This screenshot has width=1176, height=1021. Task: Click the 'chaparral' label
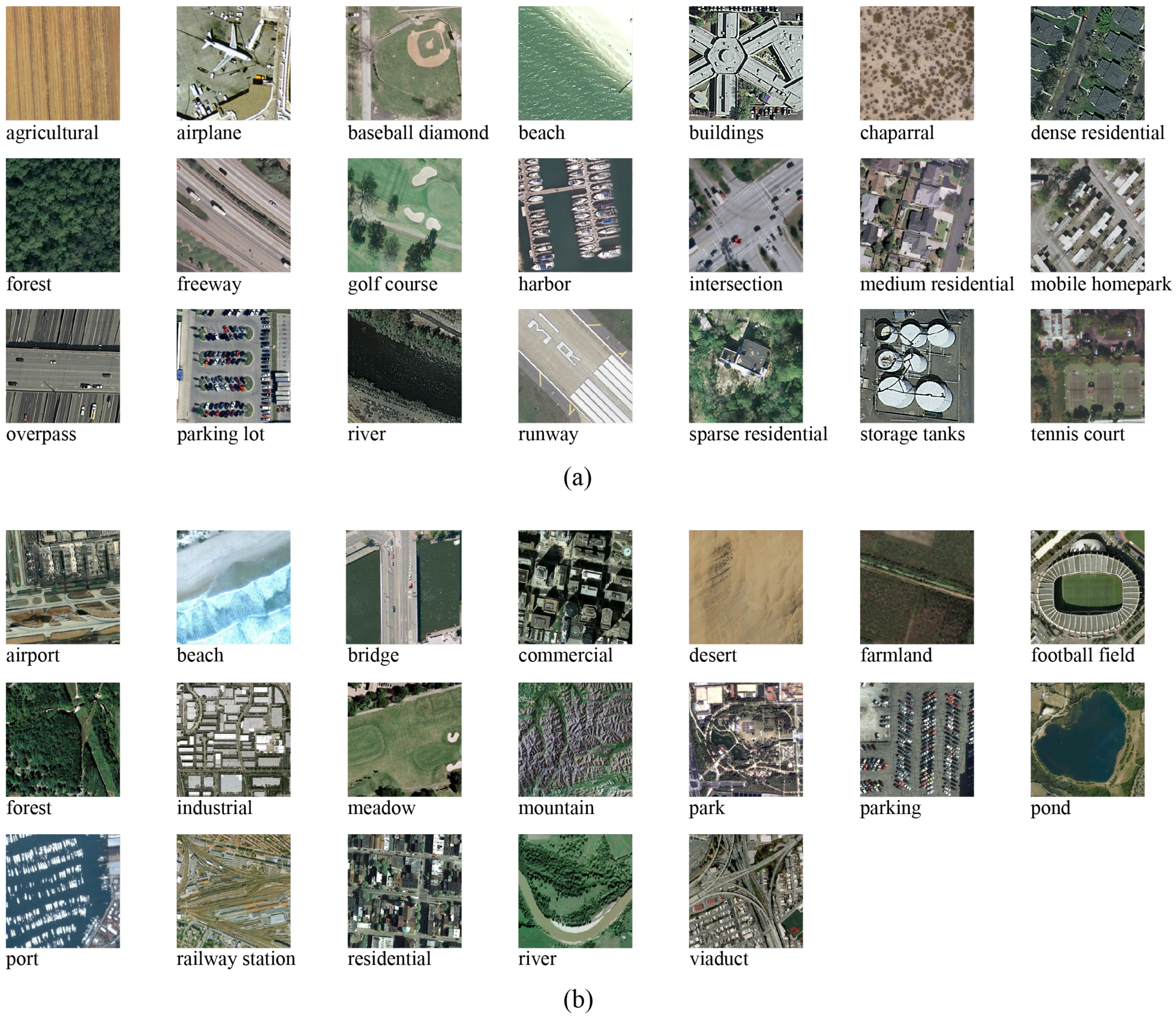tap(897, 133)
